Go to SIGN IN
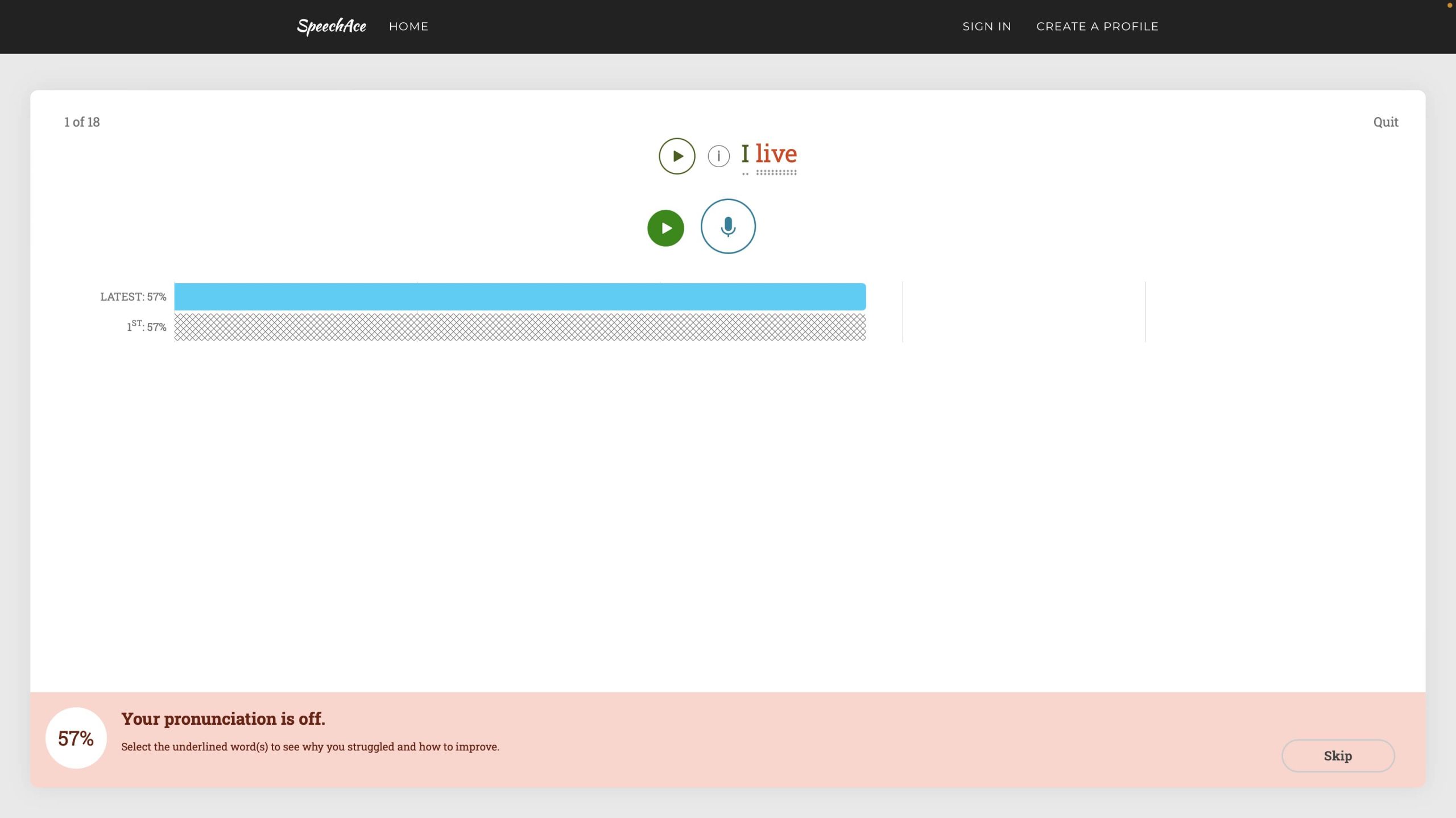Image resolution: width=1456 pixels, height=818 pixels. pos(987,26)
